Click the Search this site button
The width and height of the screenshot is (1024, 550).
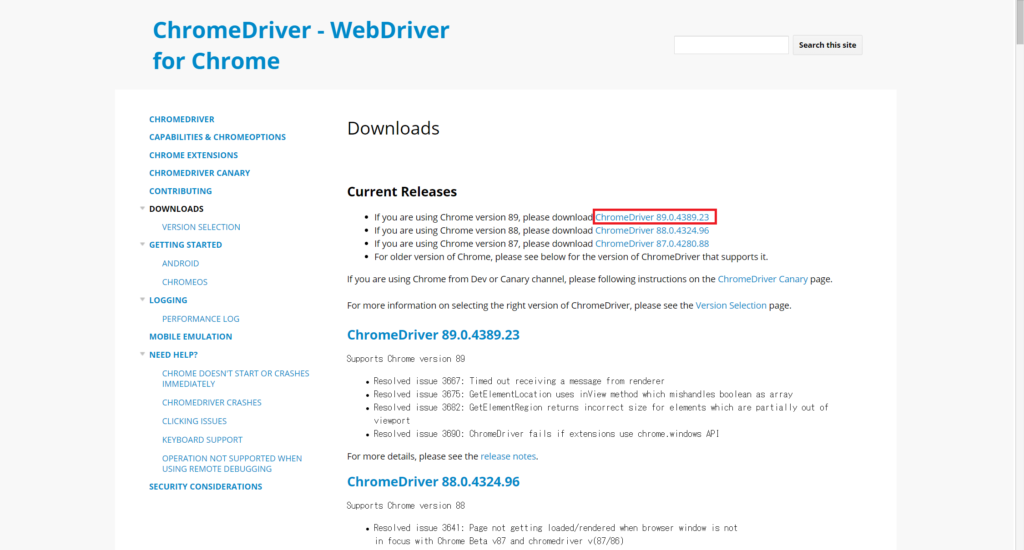click(827, 45)
